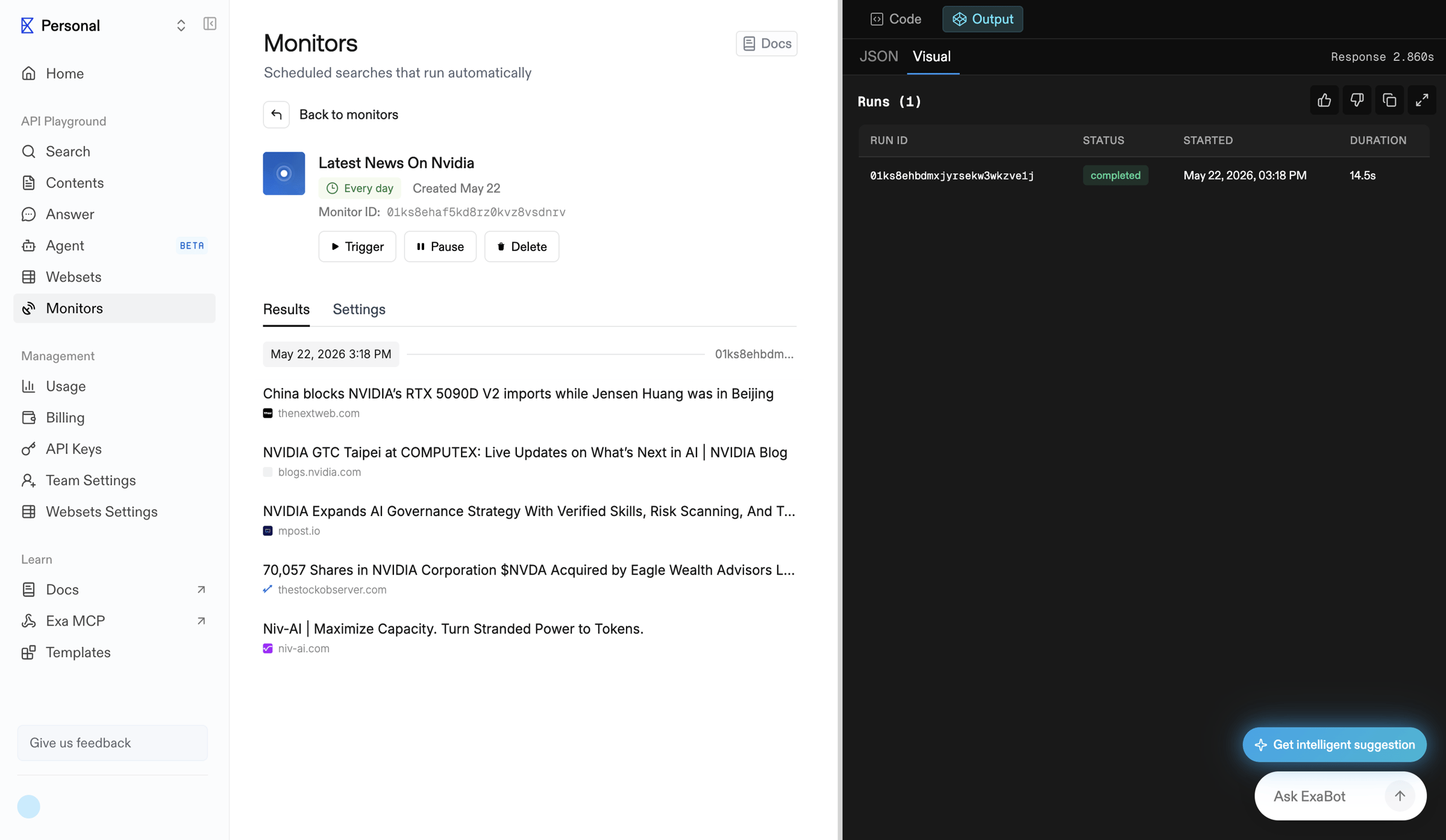This screenshot has height=840, width=1446.
Task: Select the Visual view tab
Action: coord(931,57)
